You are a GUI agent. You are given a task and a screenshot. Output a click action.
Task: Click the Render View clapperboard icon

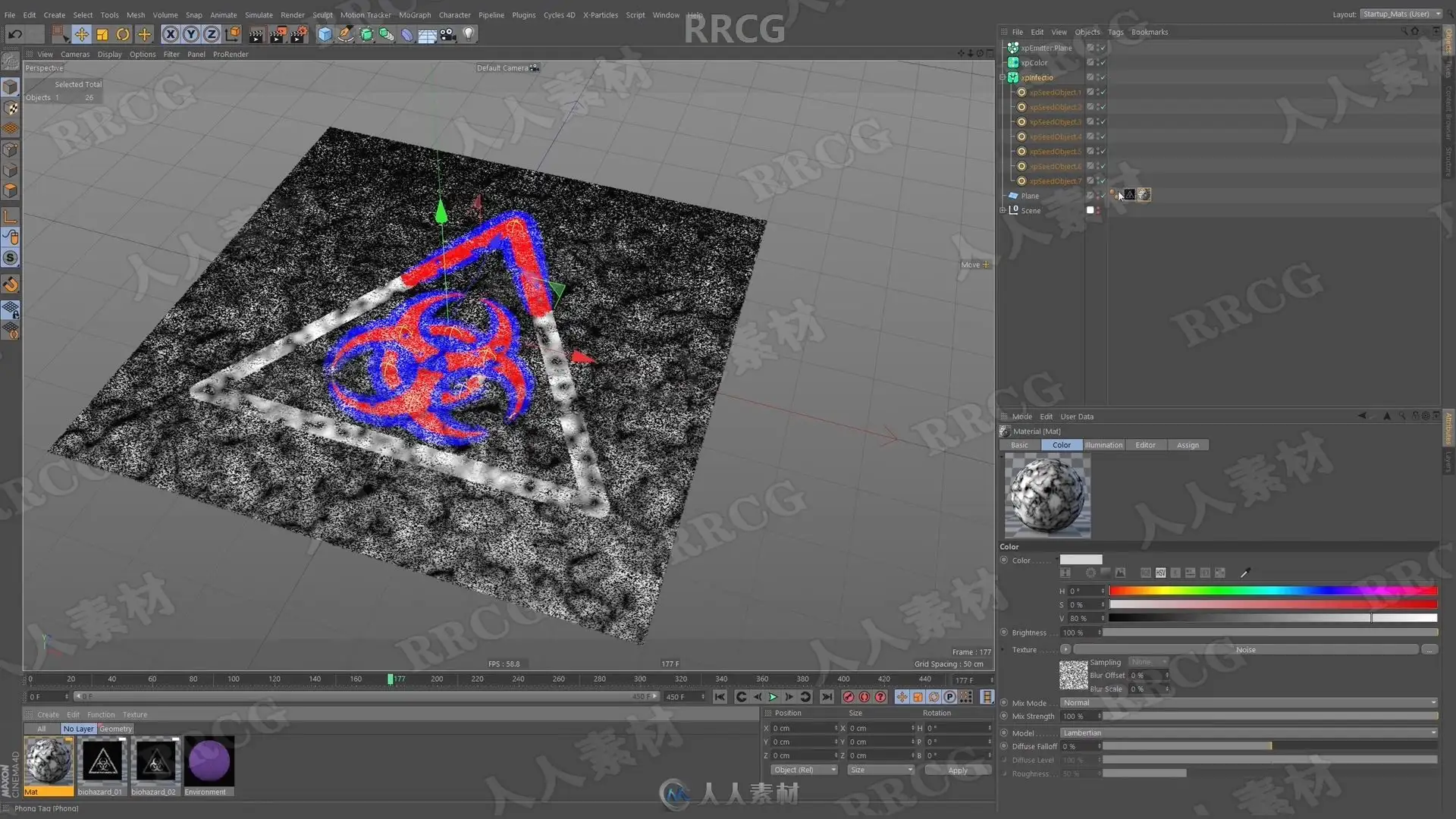(256, 34)
